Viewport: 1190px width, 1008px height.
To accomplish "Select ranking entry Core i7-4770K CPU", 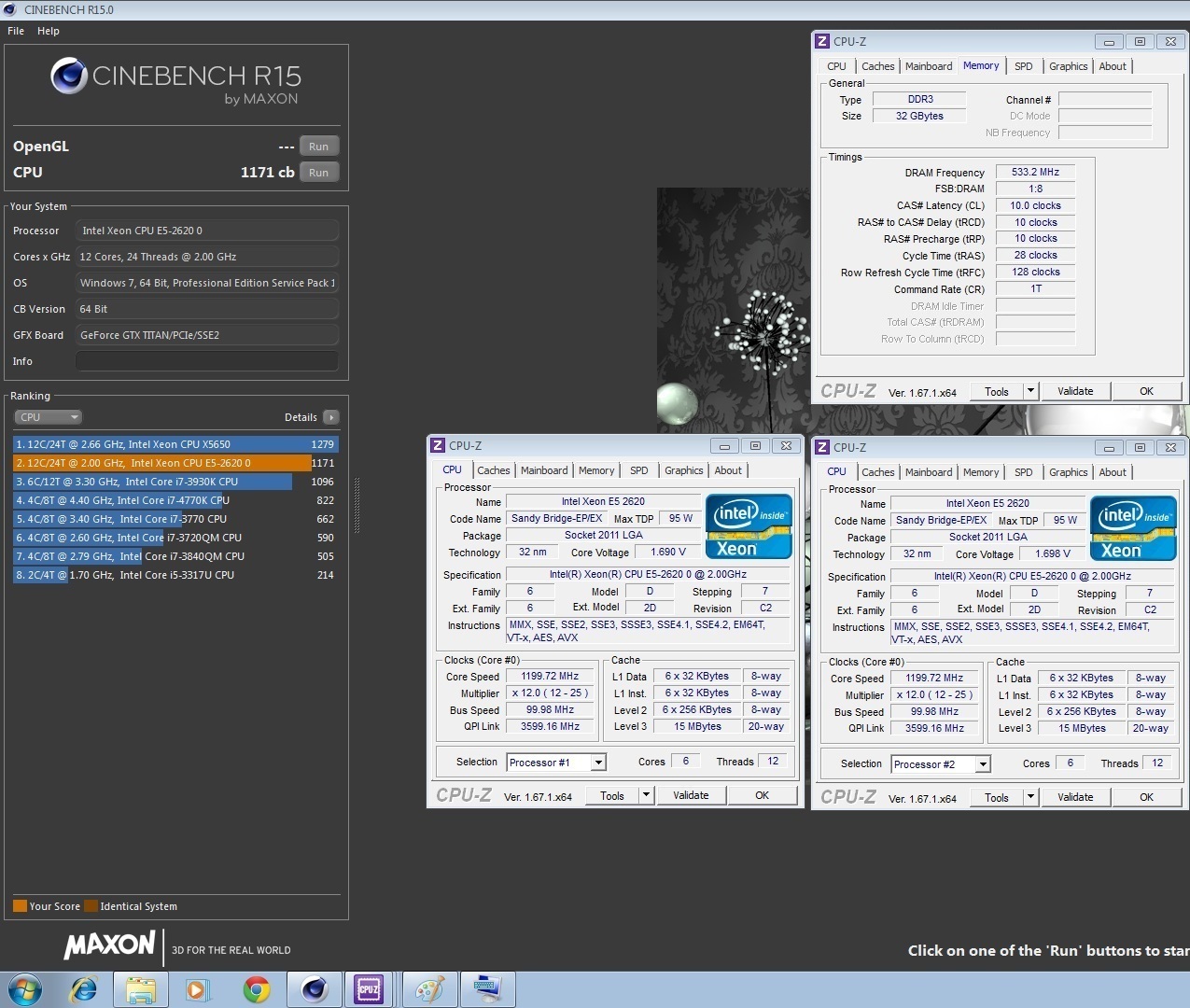I will [x=175, y=500].
